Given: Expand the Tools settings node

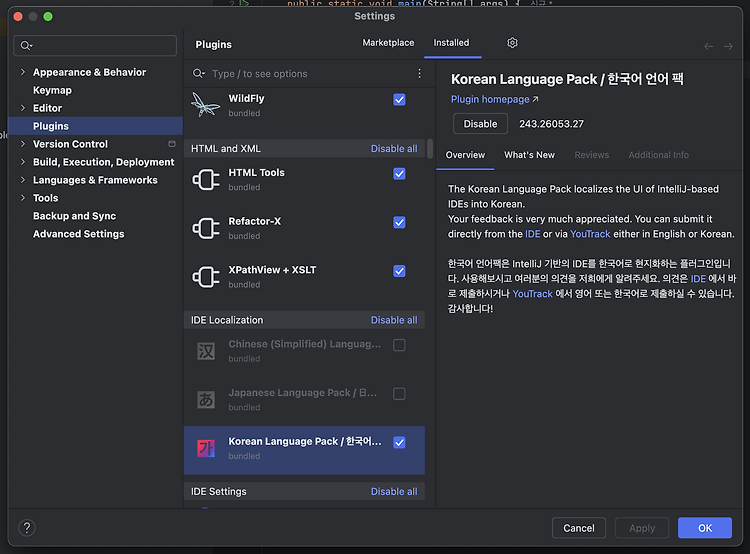Looking at the screenshot, I should pos(22,198).
